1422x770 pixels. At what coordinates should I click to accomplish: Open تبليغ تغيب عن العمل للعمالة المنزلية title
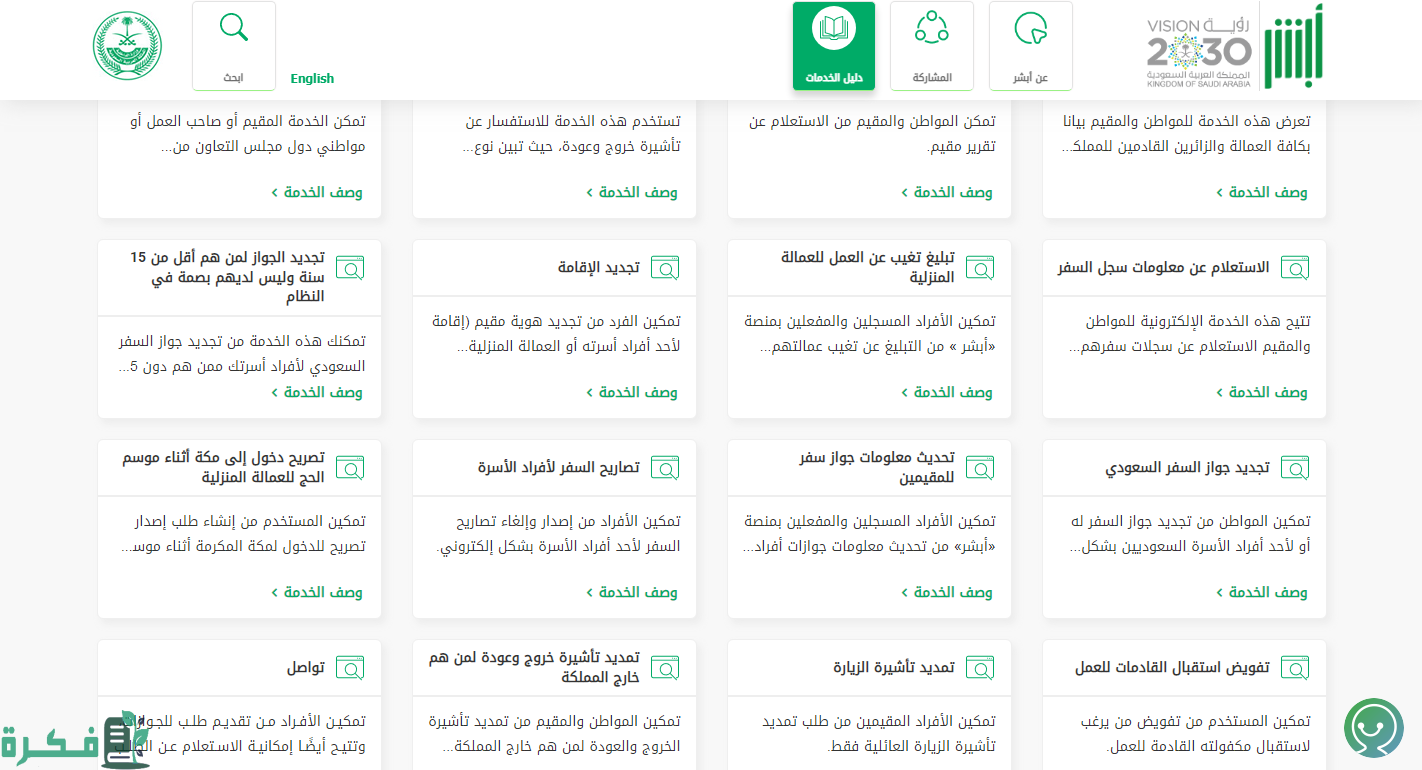pyautogui.click(x=868, y=267)
